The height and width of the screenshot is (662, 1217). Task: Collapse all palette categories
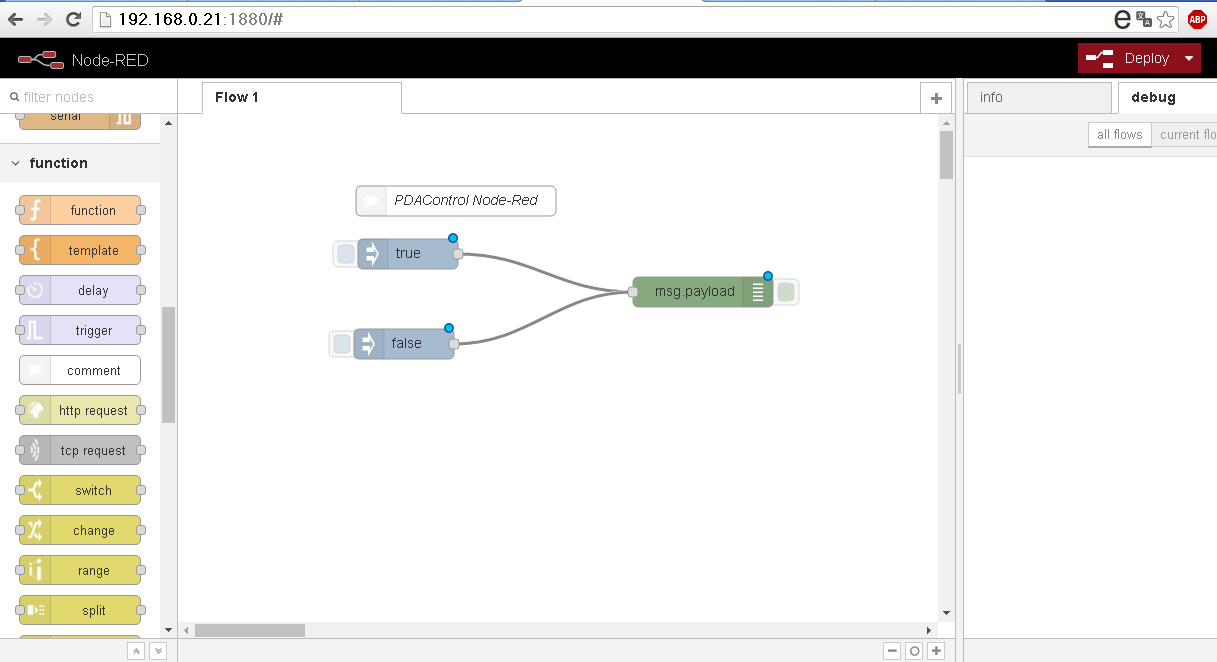click(x=136, y=651)
